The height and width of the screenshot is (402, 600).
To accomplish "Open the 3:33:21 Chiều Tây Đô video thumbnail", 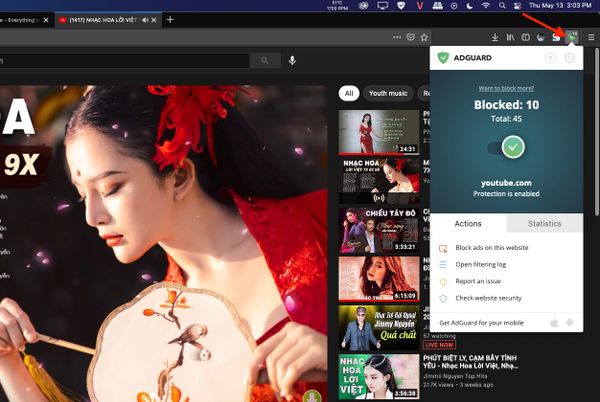I will 378,230.
